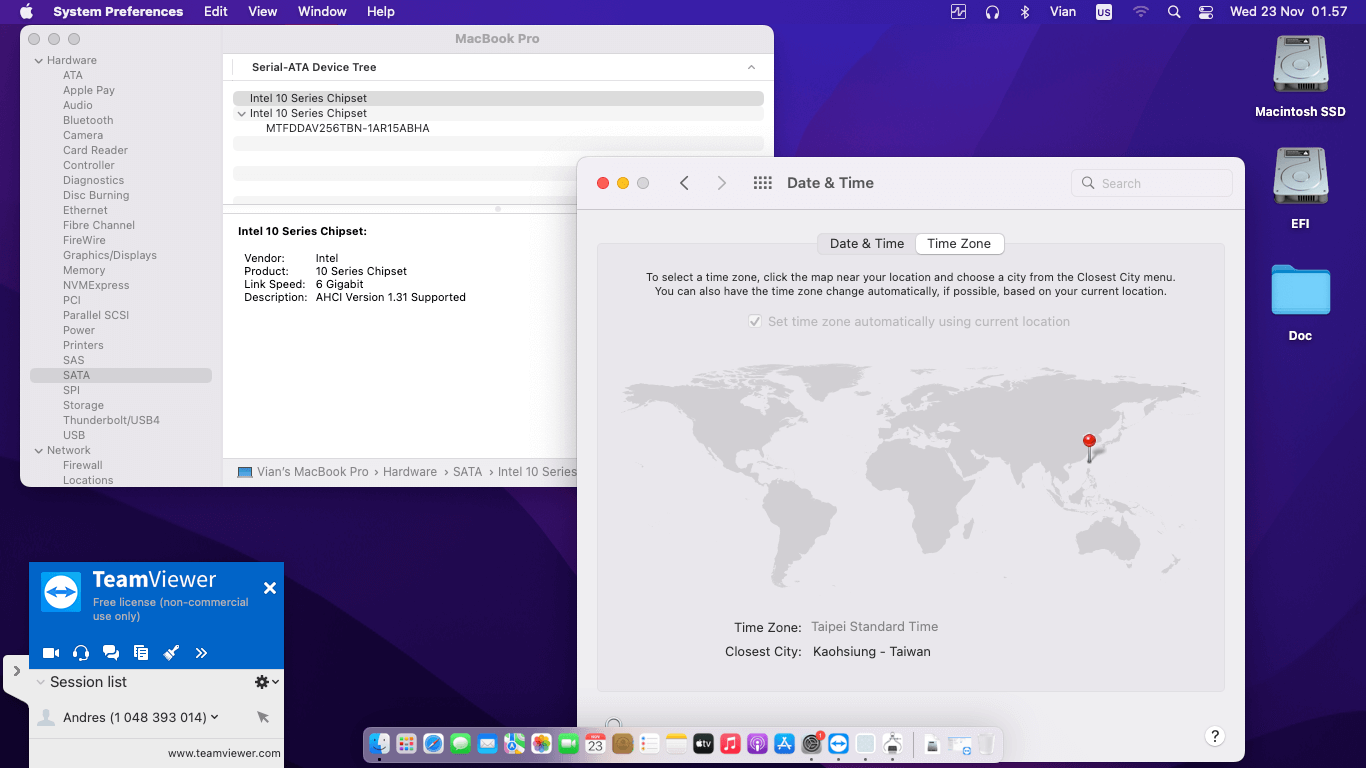Viewport: 1366px width, 768px height.
Task: Select the Macintosh SSD desktop drive
Action: (1300, 77)
